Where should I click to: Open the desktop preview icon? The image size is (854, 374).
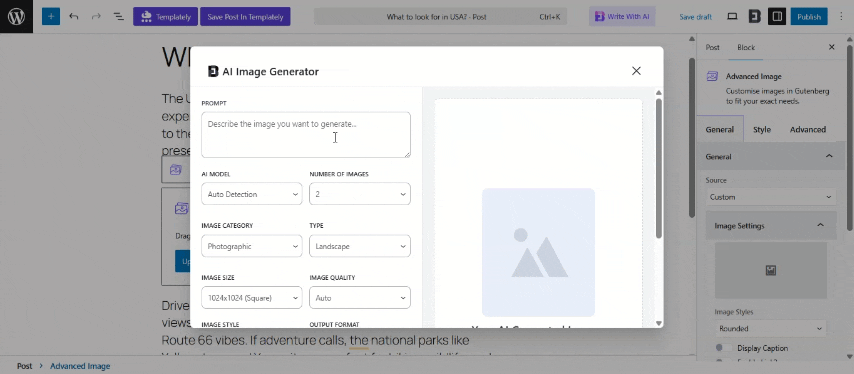point(733,16)
